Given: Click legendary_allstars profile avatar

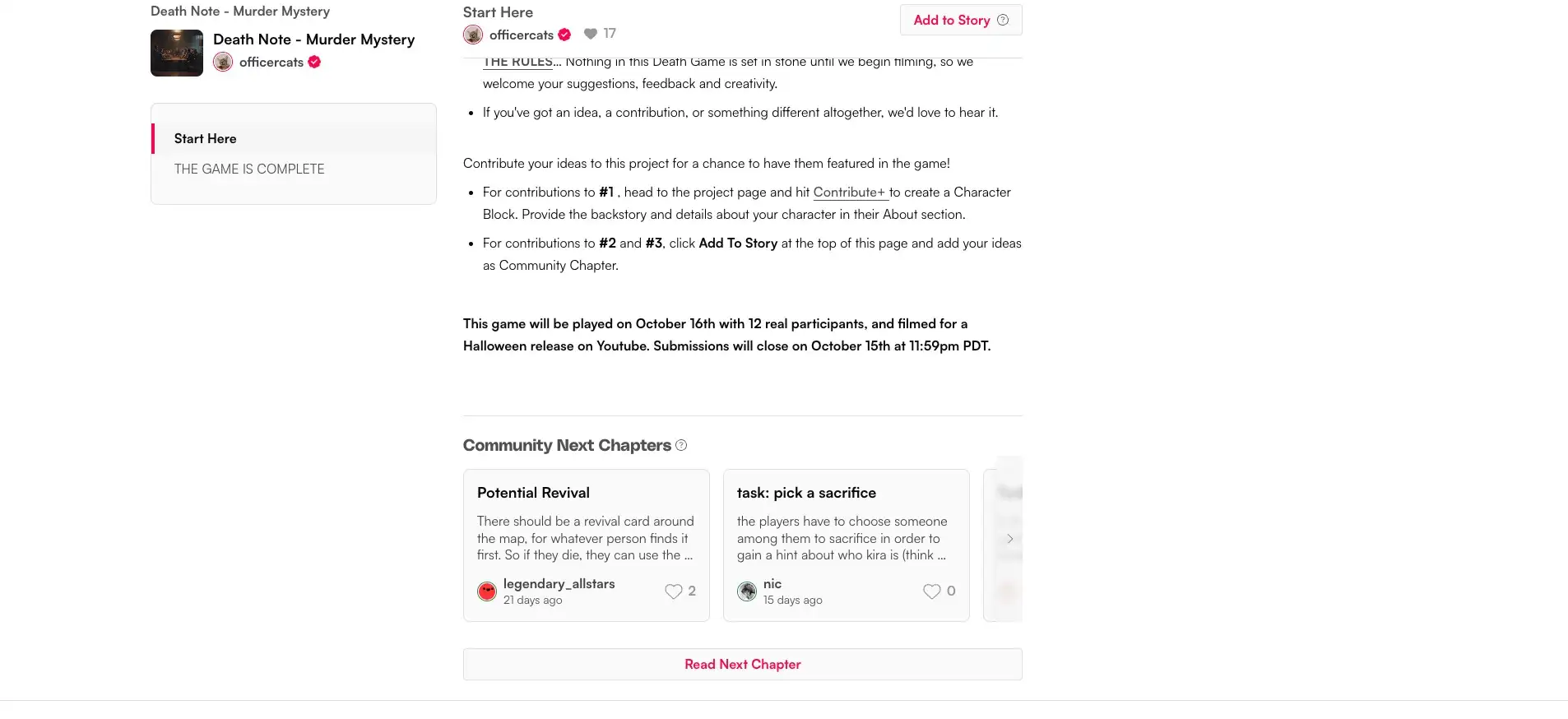Looking at the screenshot, I should pyautogui.click(x=487, y=591).
